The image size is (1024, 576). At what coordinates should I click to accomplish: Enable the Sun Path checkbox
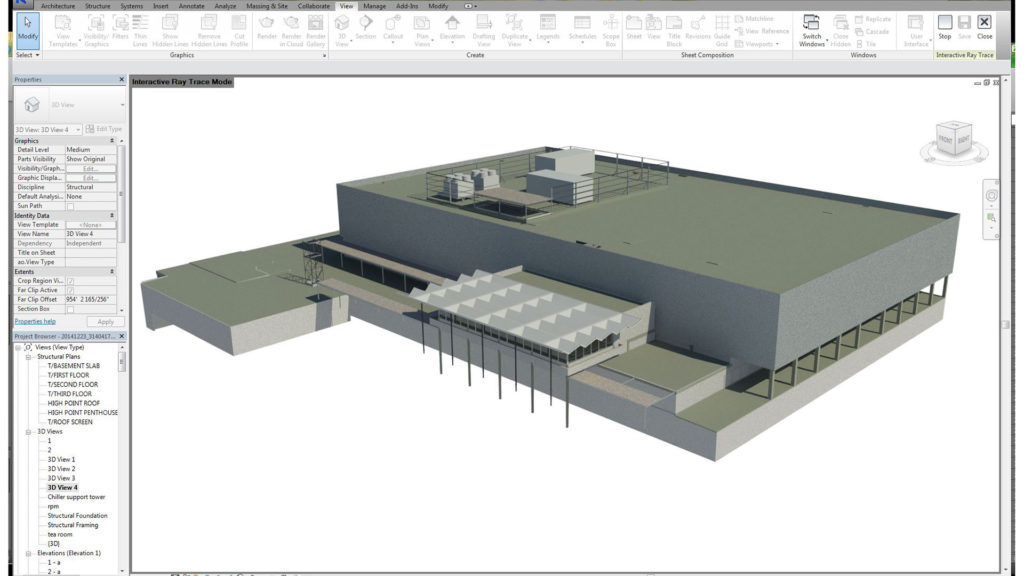[71, 206]
